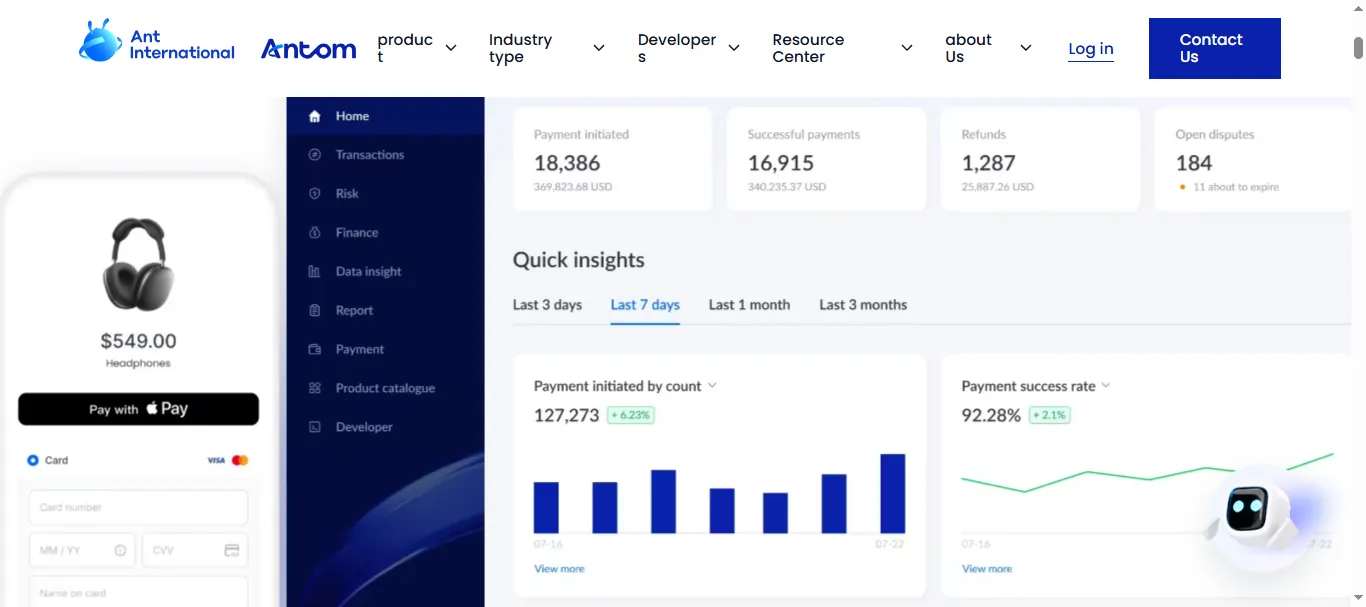This screenshot has height=607, width=1366.
Task: Expand the product menu chevron
Action: point(451,48)
